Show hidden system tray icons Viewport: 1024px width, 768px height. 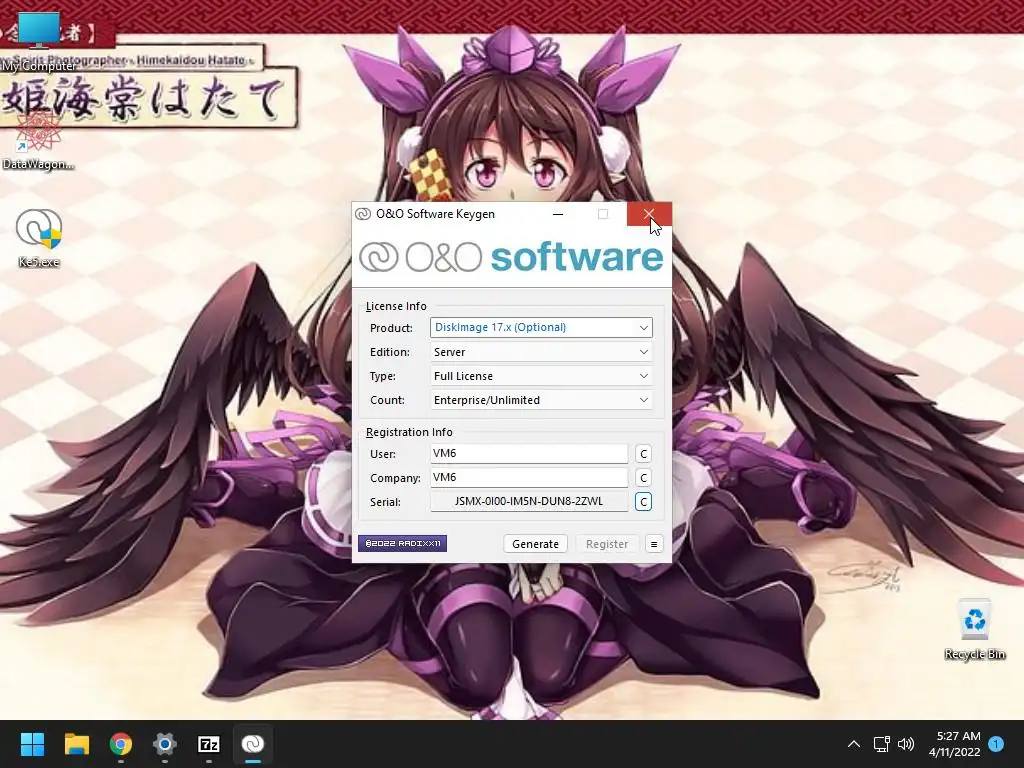pyautogui.click(x=854, y=744)
